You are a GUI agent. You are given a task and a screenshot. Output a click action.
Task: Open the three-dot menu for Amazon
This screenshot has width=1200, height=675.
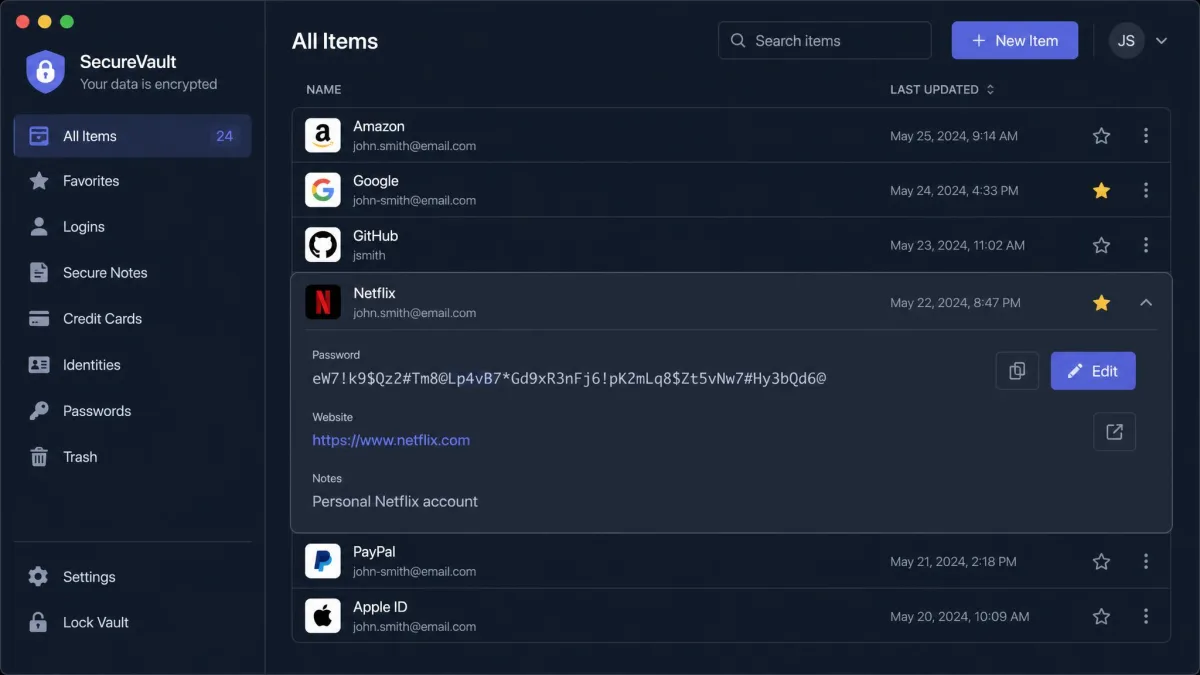(x=1146, y=136)
